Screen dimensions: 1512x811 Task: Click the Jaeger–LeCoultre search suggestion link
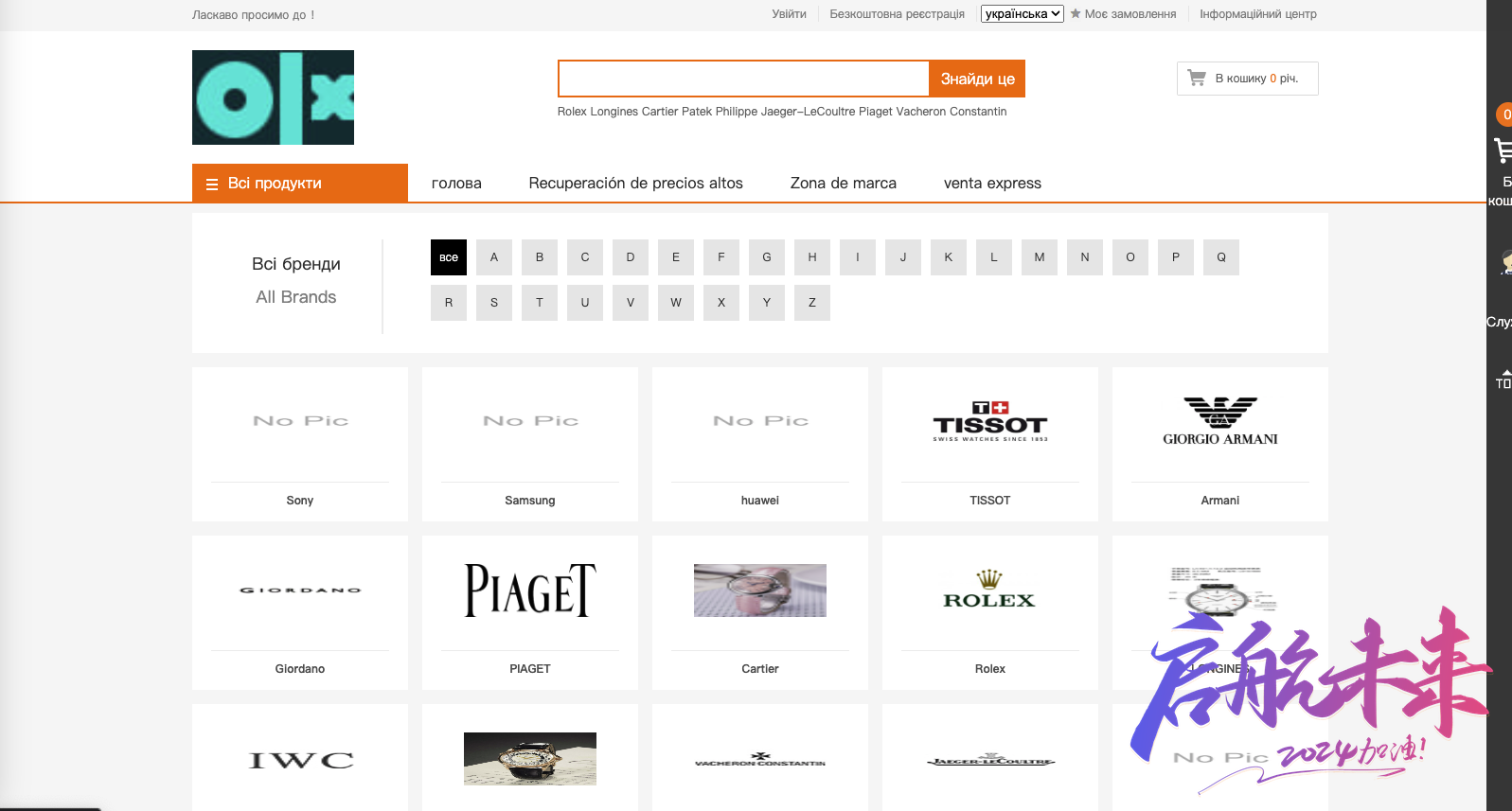[809, 112]
